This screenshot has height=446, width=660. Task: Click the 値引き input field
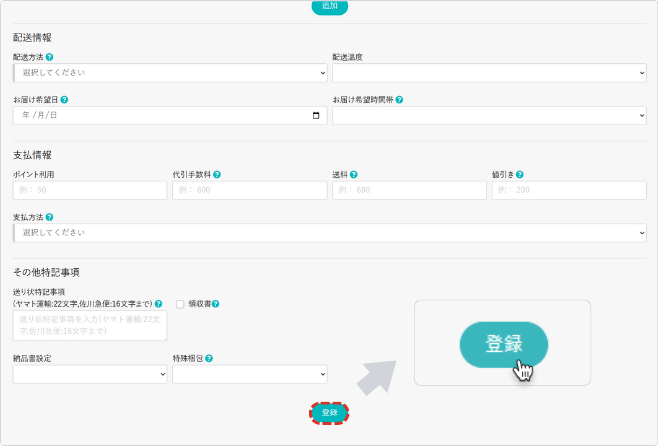tap(568, 190)
